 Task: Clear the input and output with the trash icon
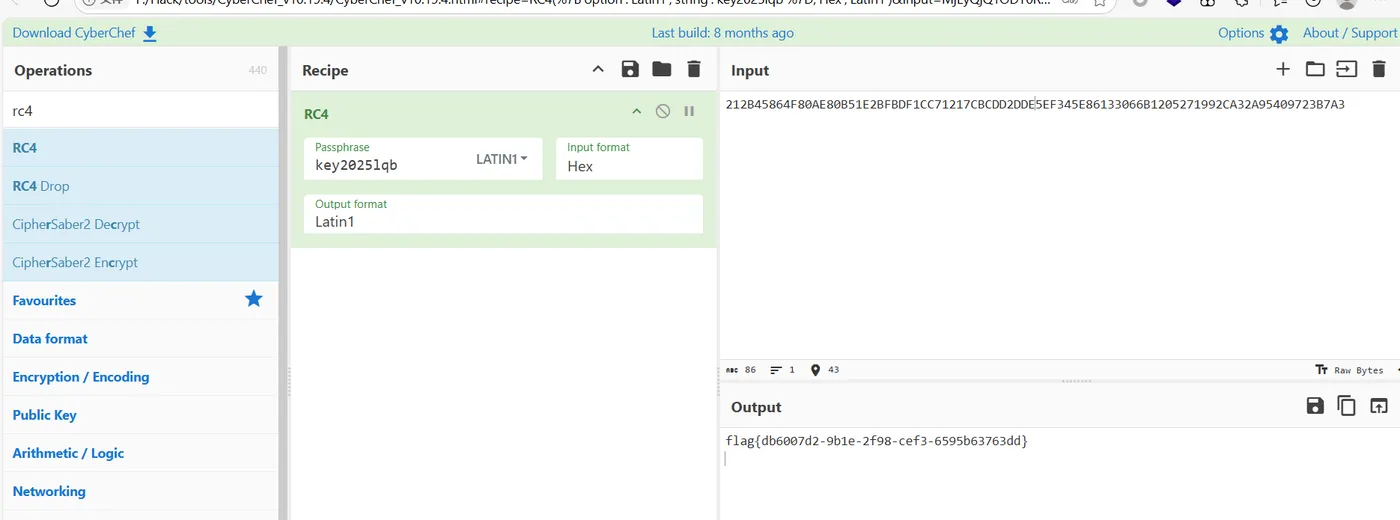pos(1379,69)
